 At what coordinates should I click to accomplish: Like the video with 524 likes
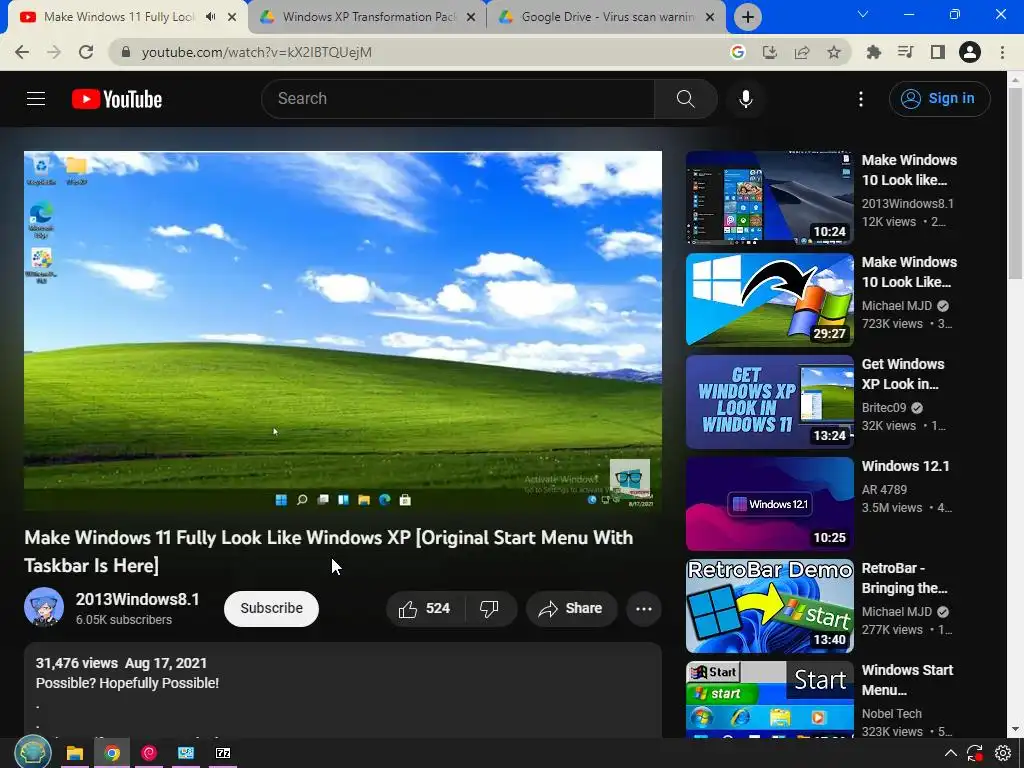coord(425,609)
